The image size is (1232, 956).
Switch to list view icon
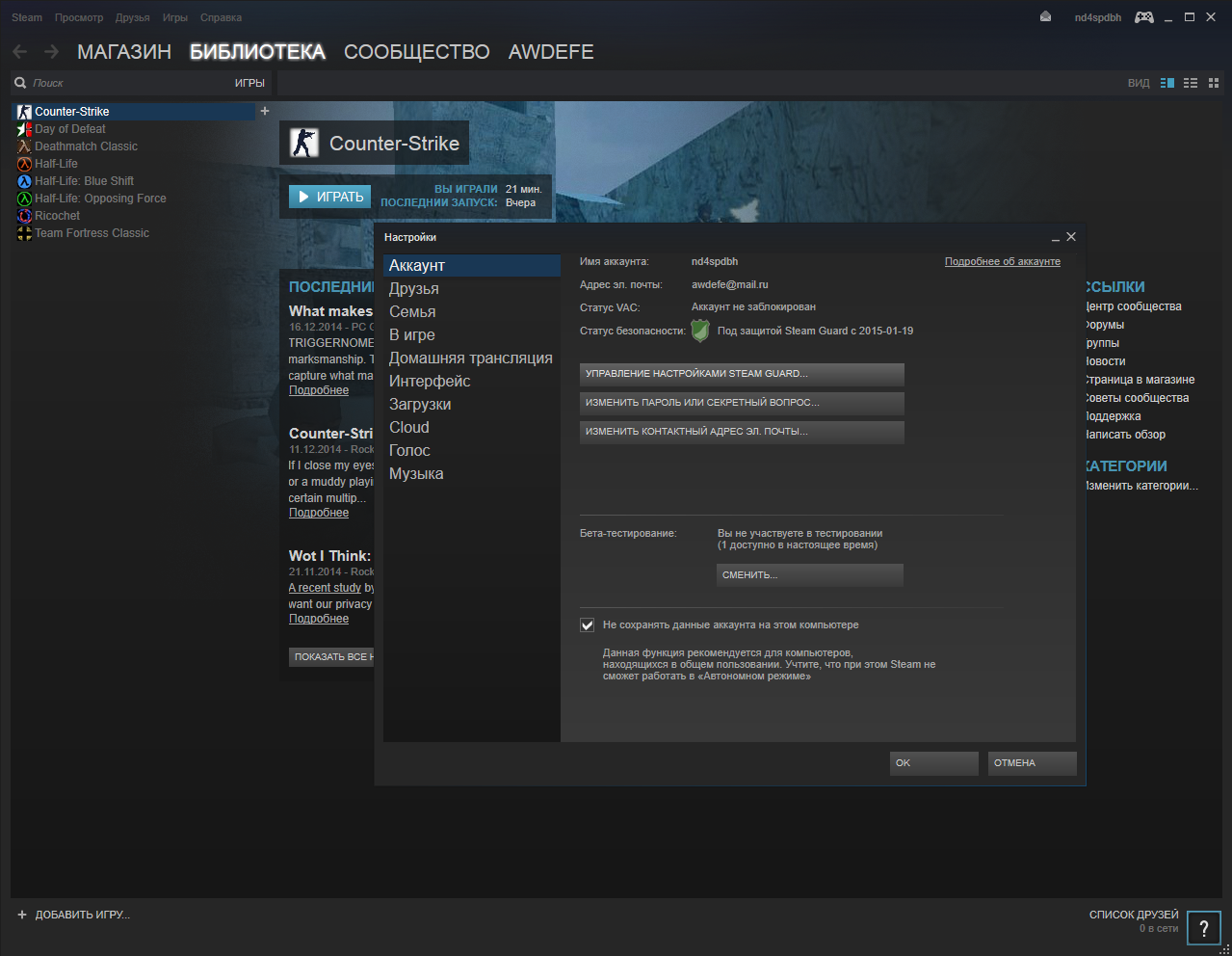coord(1191,83)
